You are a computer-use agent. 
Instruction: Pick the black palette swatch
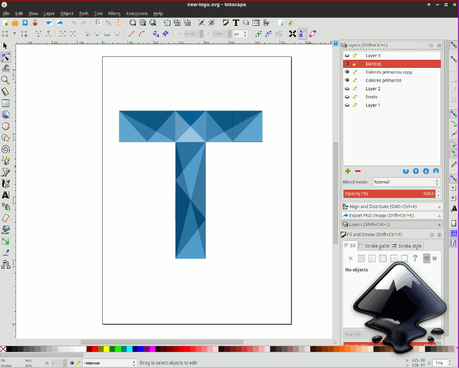(x=9, y=349)
